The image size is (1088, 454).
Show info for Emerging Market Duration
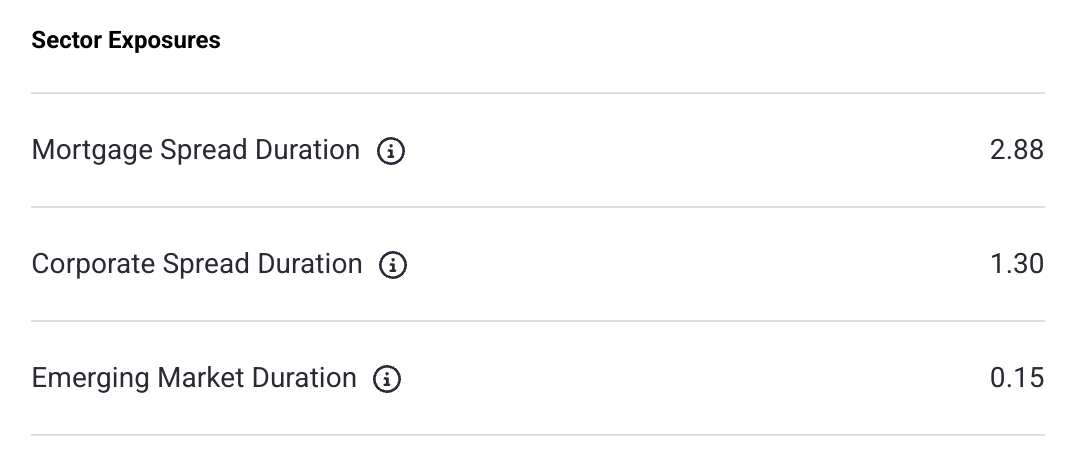click(x=387, y=379)
